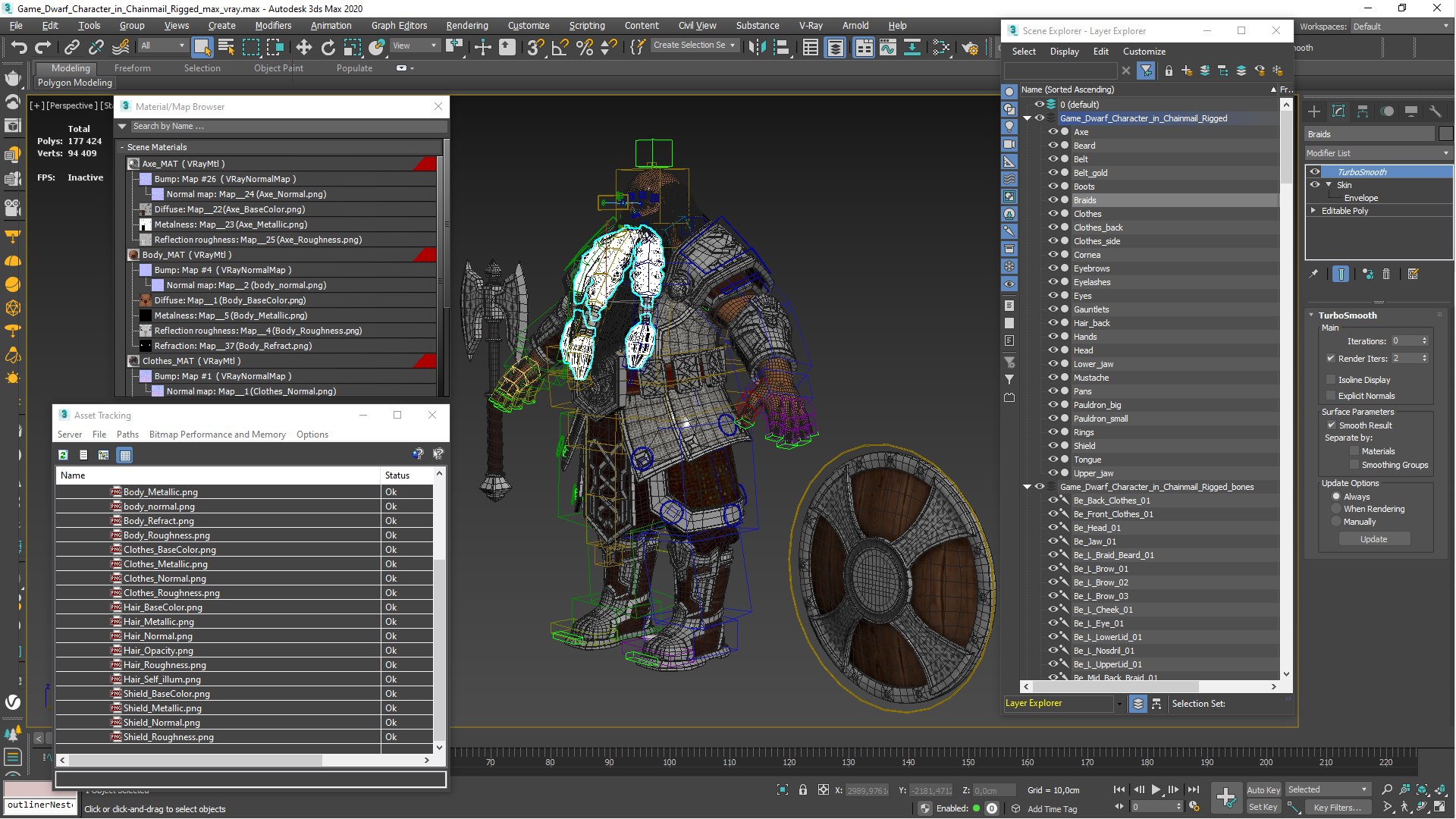
Task: Click table view icon in Asset Tracking
Action: pos(125,455)
